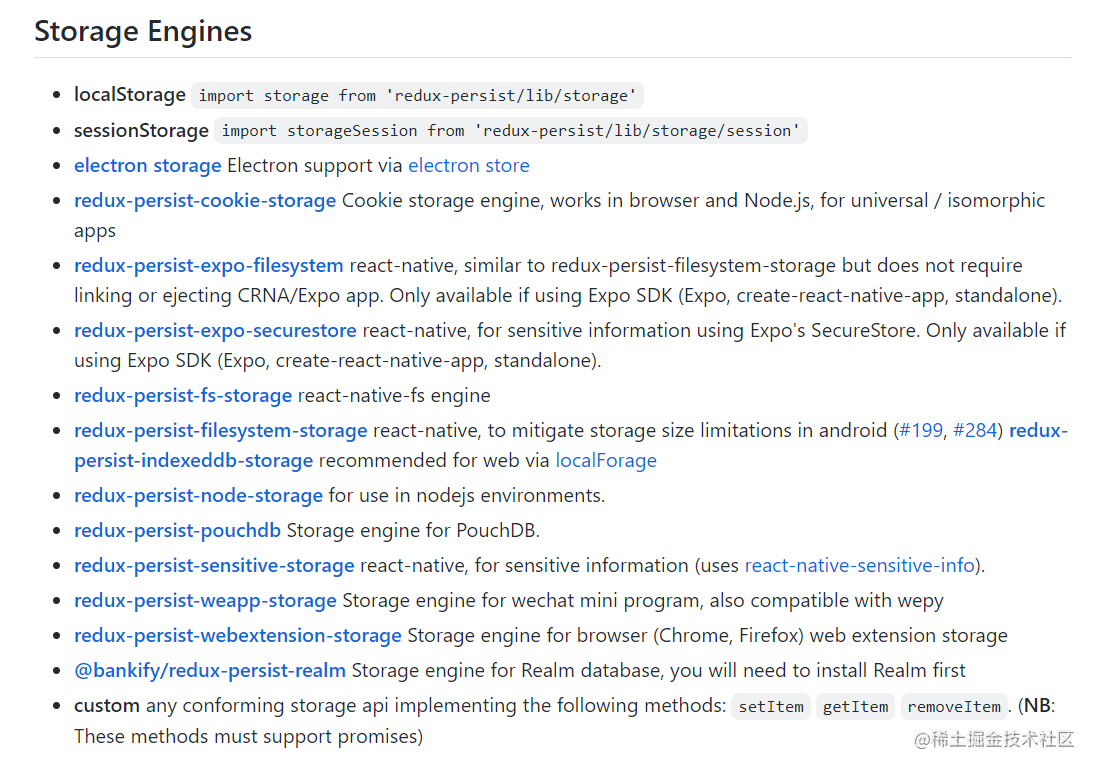This screenshot has height=770, width=1096.
Task: Follow the localForage link
Action: pyautogui.click(x=606, y=460)
